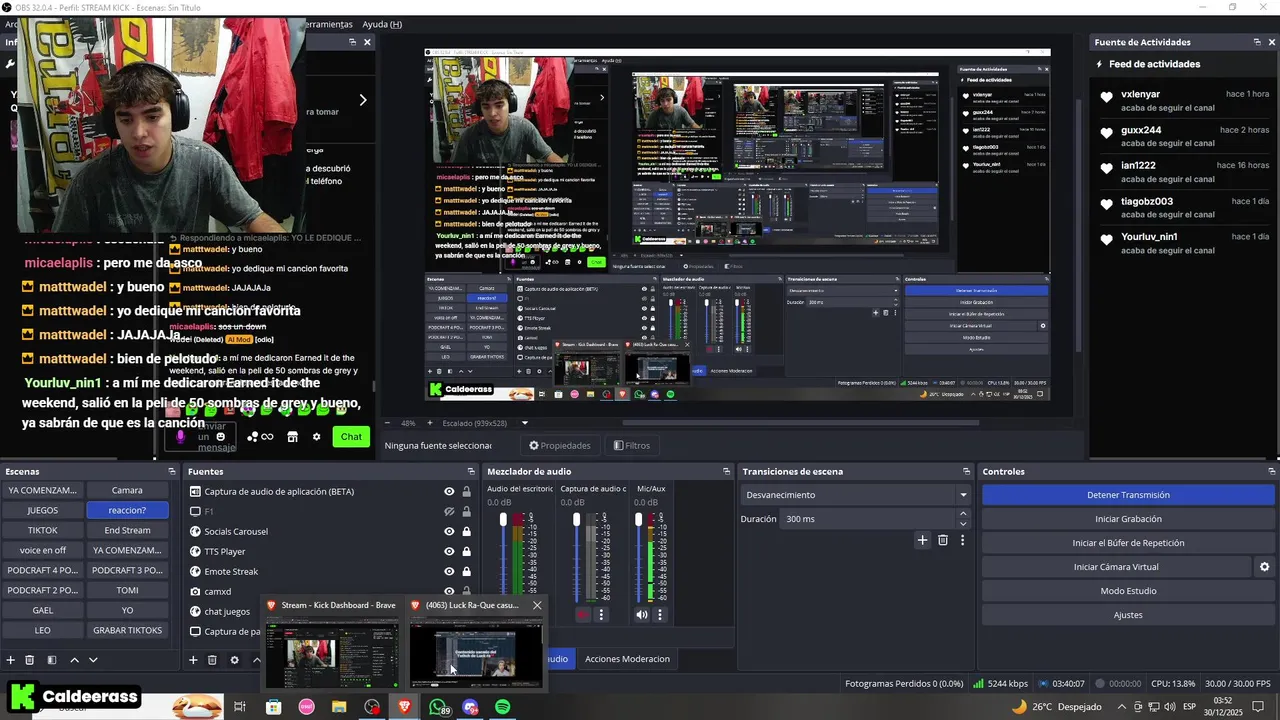Open source properties gear in Fuentes toolbar
The width and height of the screenshot is (1280, 720).
(x=234, y=660)
